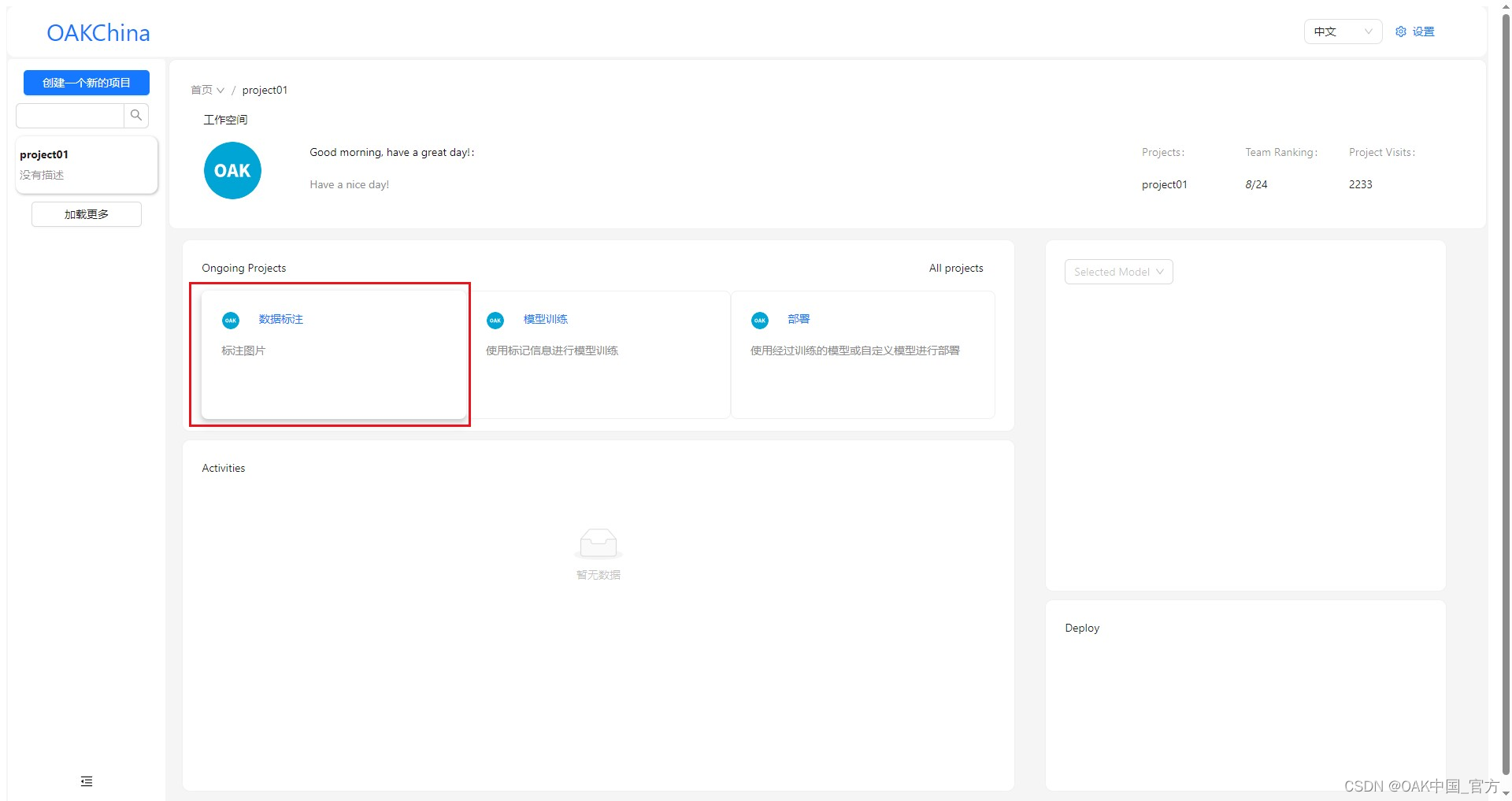1512x801 pixels.
Task: Click the Activities heading
Action: (x=224, y=468)
